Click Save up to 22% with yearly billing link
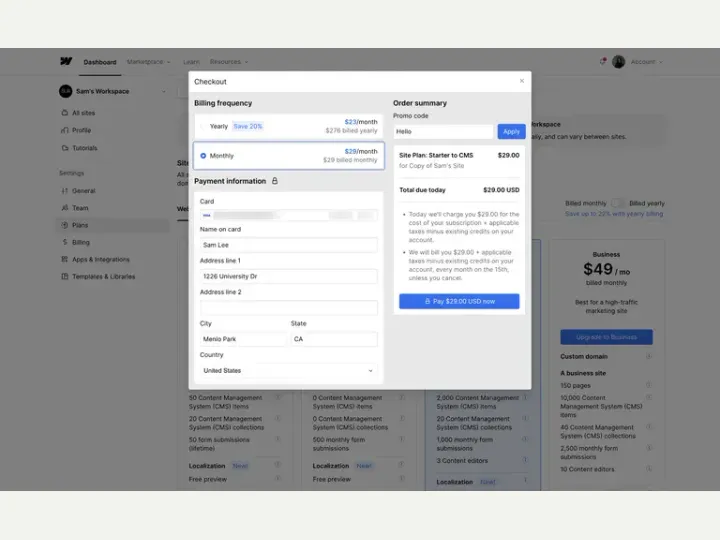720x540 pixels. pos(614,214)
